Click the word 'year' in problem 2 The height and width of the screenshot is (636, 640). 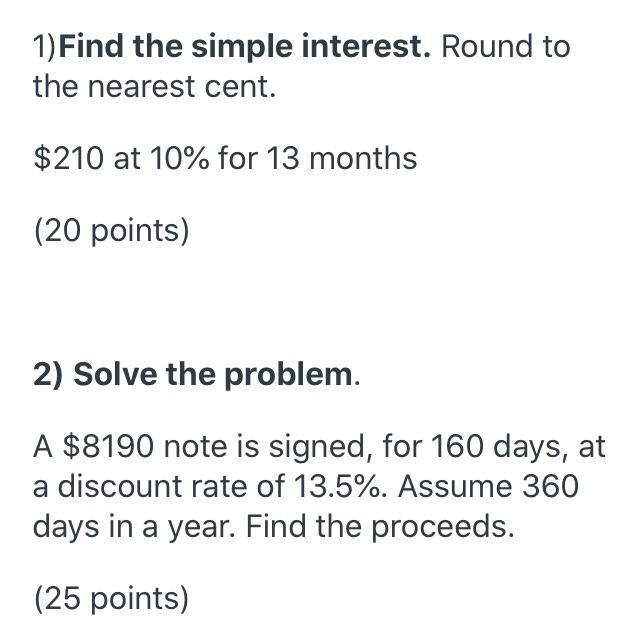point(200,528)
